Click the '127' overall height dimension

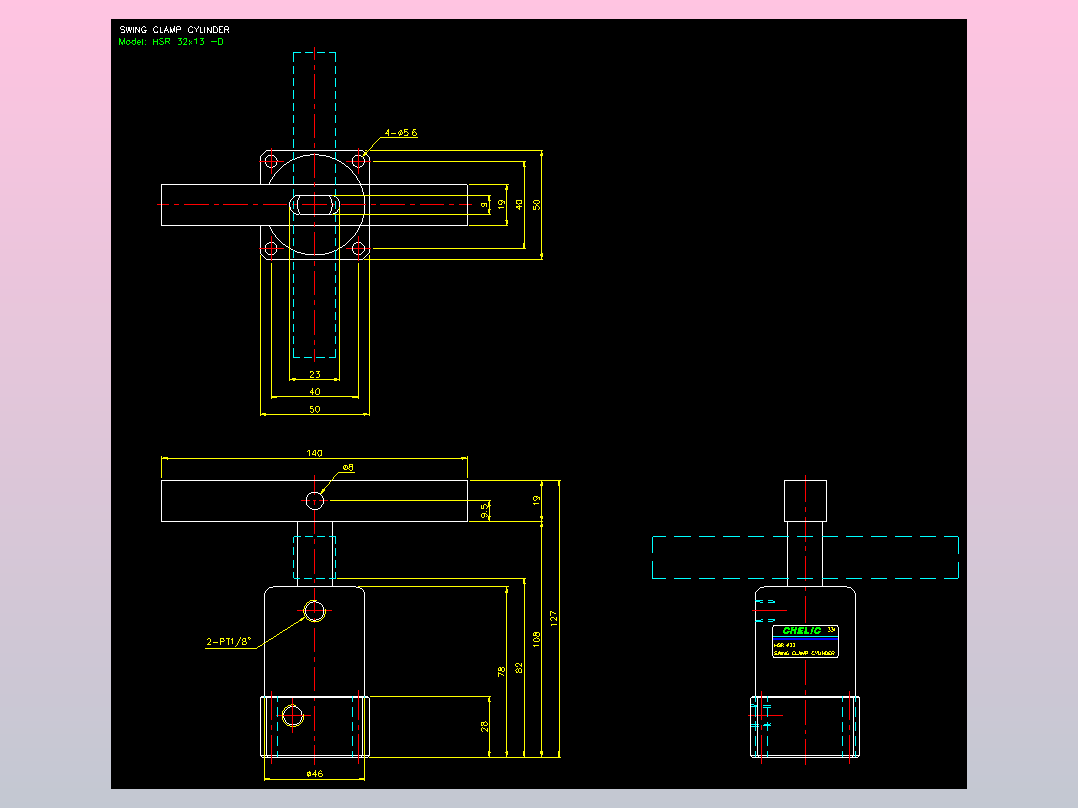553,618
